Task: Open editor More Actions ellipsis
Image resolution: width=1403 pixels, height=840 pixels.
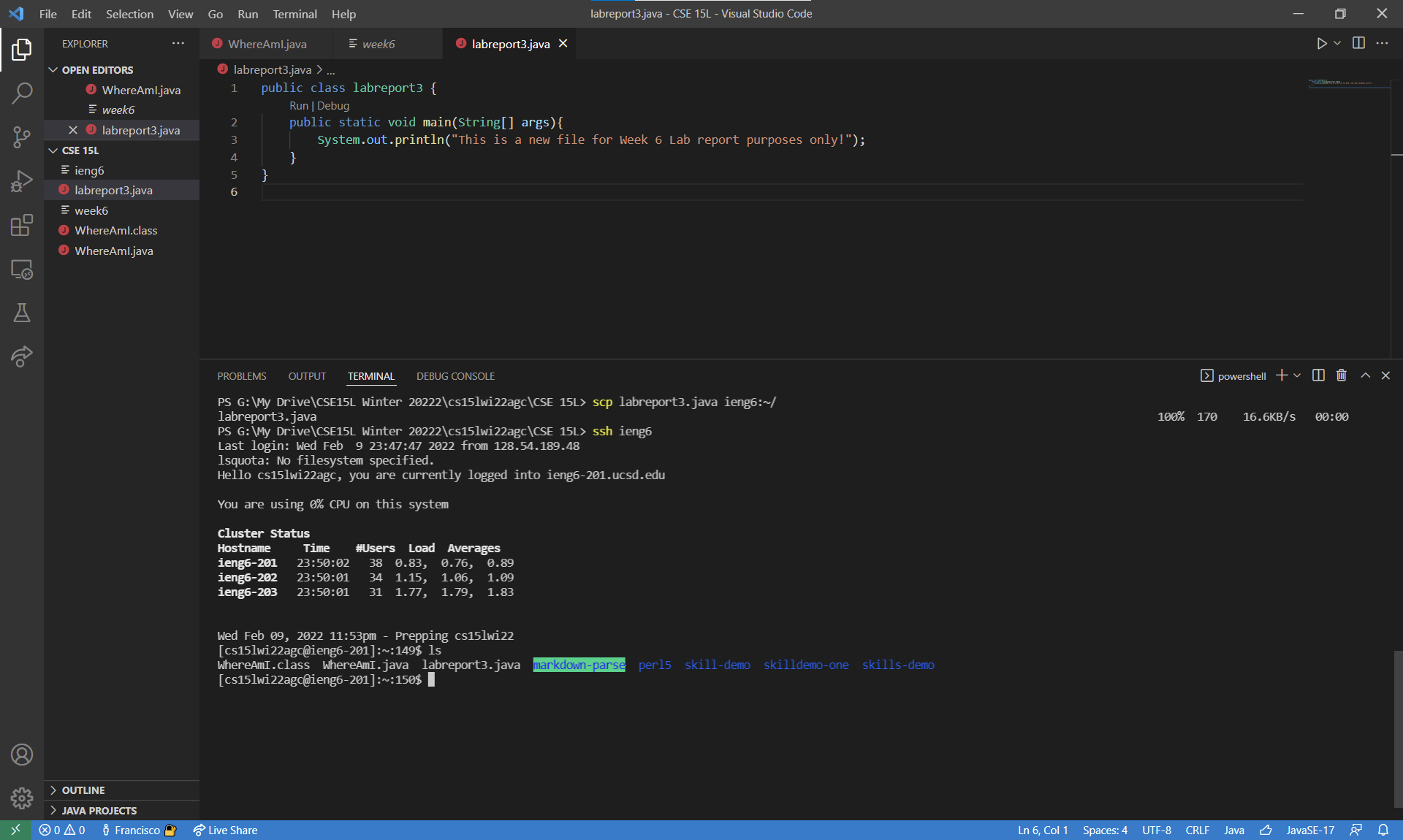Action: click(1382, 43)
